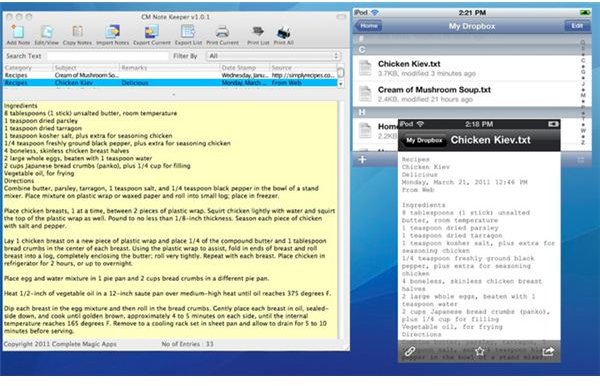Click the Print Current printer icon

[222, 32]
